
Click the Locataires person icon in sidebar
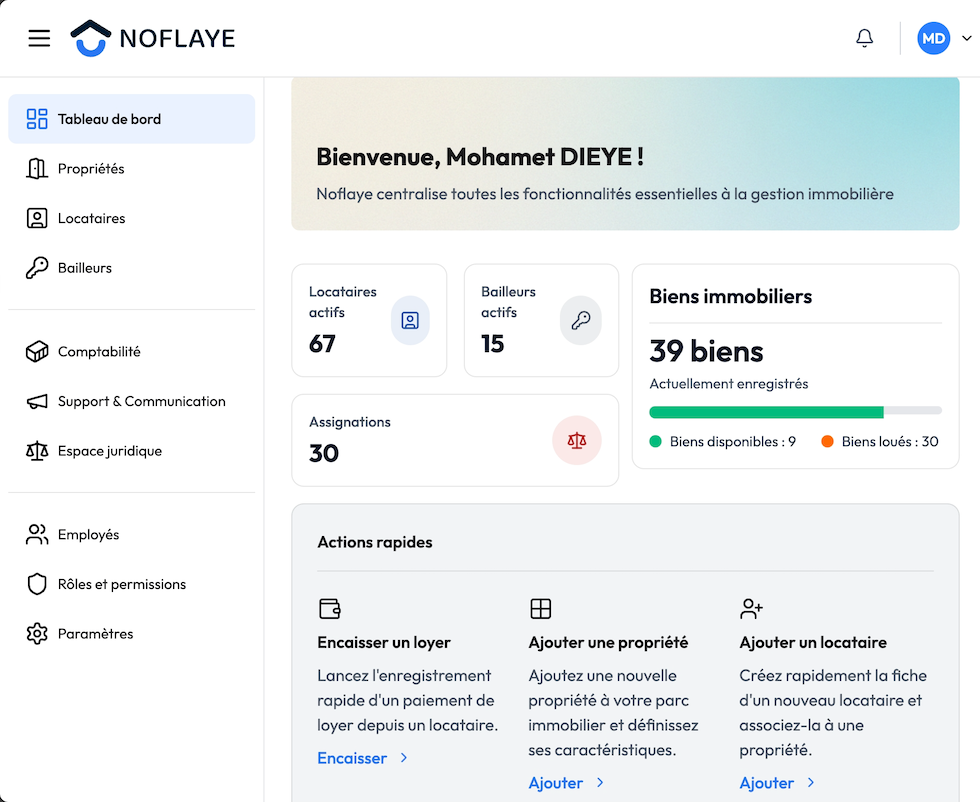[x=37, y=218]
